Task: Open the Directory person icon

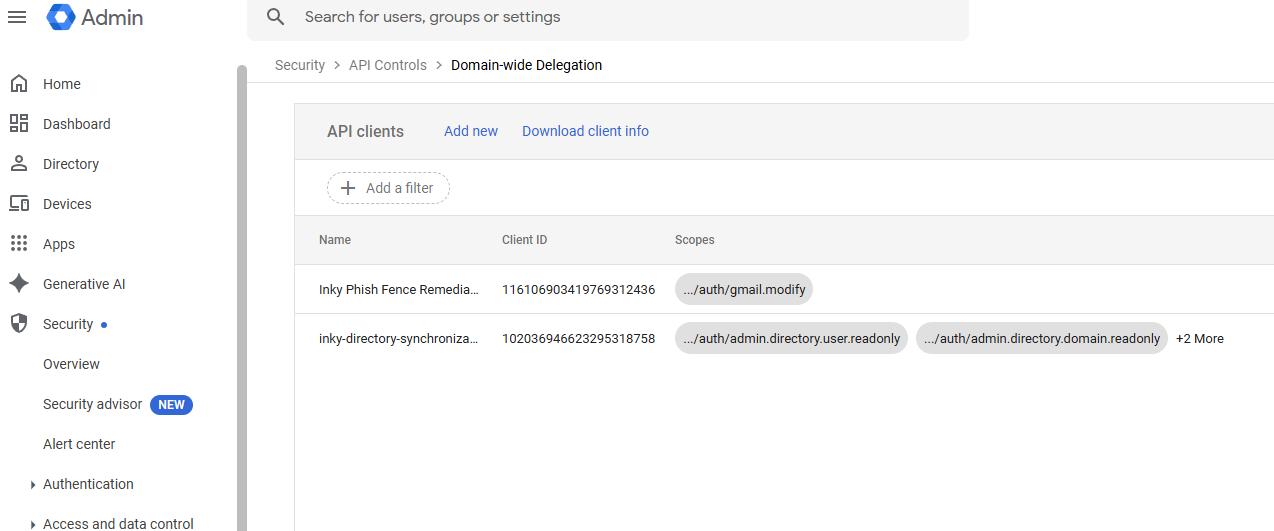Action: tap(18, 164)
